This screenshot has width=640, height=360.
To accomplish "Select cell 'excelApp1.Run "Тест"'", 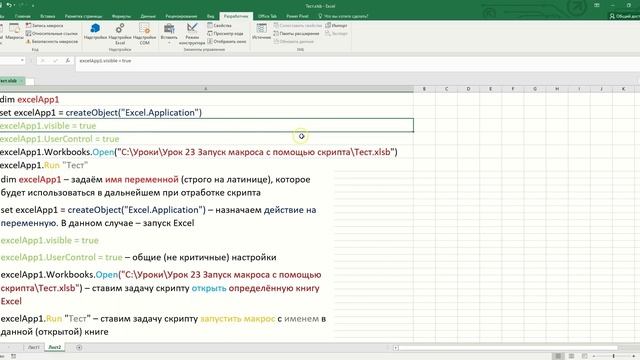I will 207,165.
